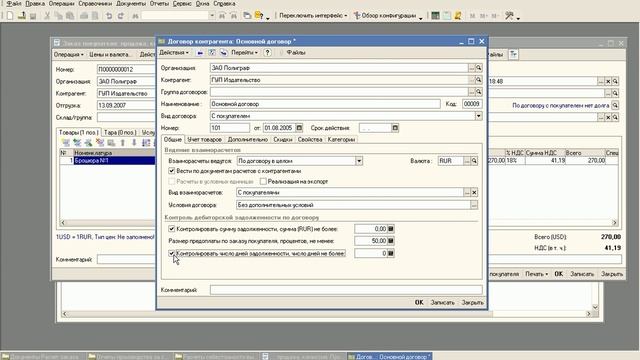Click the Help icon with question mark in toolbar
This screenshot has height=360, width=640.
coord(259,16)
